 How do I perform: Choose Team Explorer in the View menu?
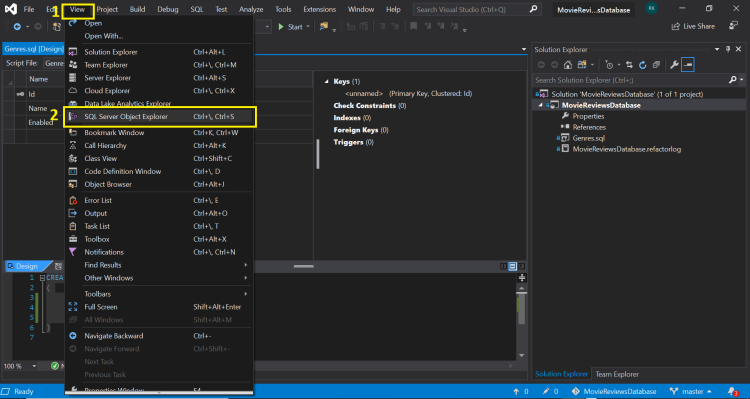pyautogui.click(x=159, y=65)
